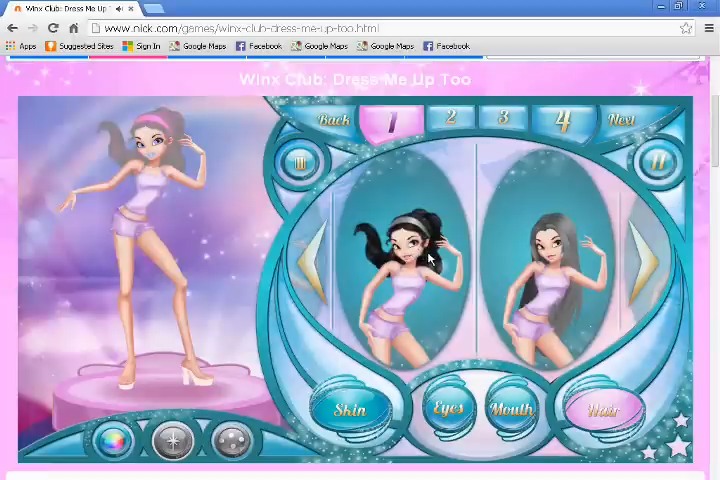The image size is (720, 480).
Task: Switch to step 1 tab
Action: click(392, 122)
